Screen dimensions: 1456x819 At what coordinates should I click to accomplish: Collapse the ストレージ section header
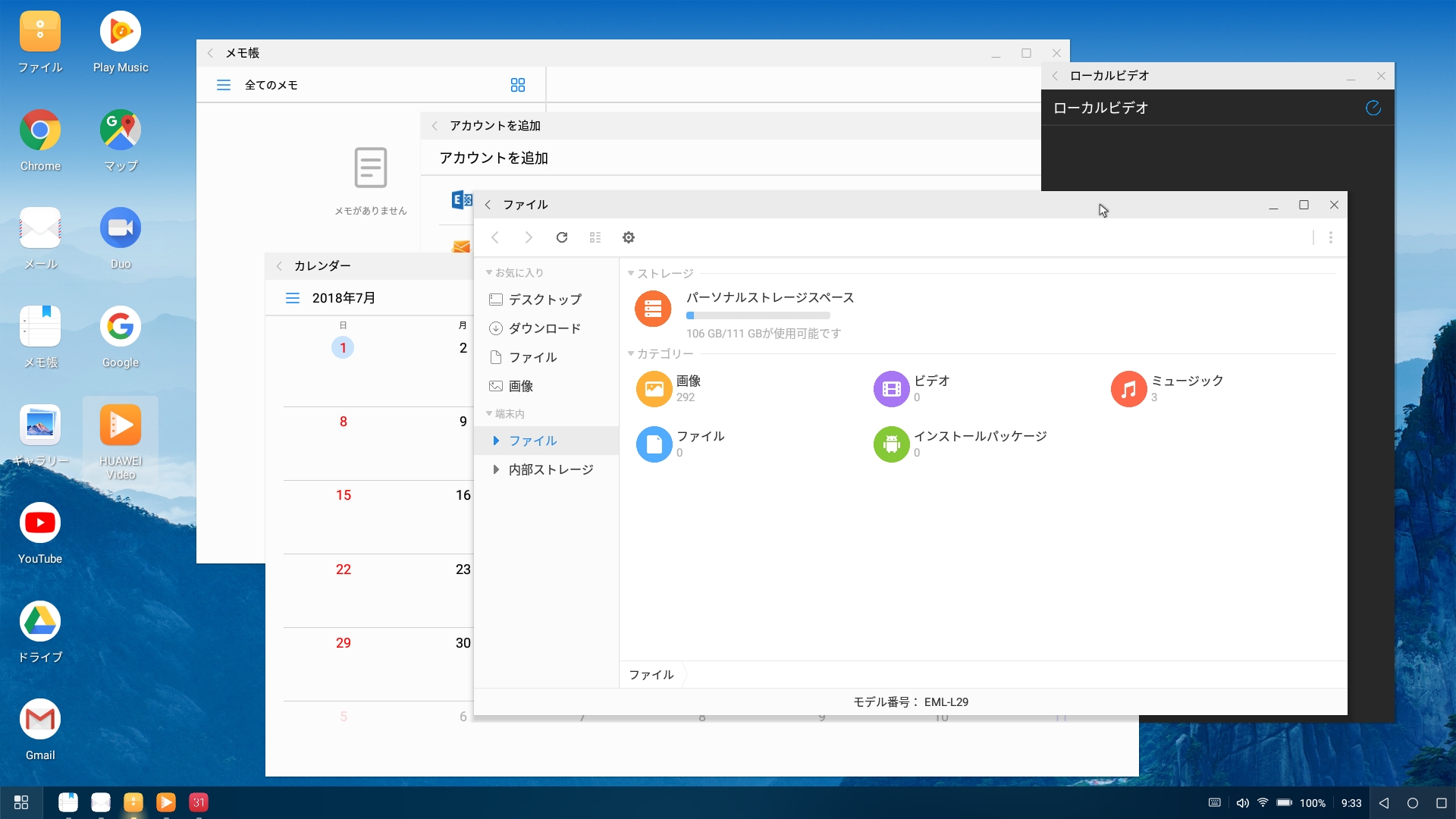click(x=631, y=273)
